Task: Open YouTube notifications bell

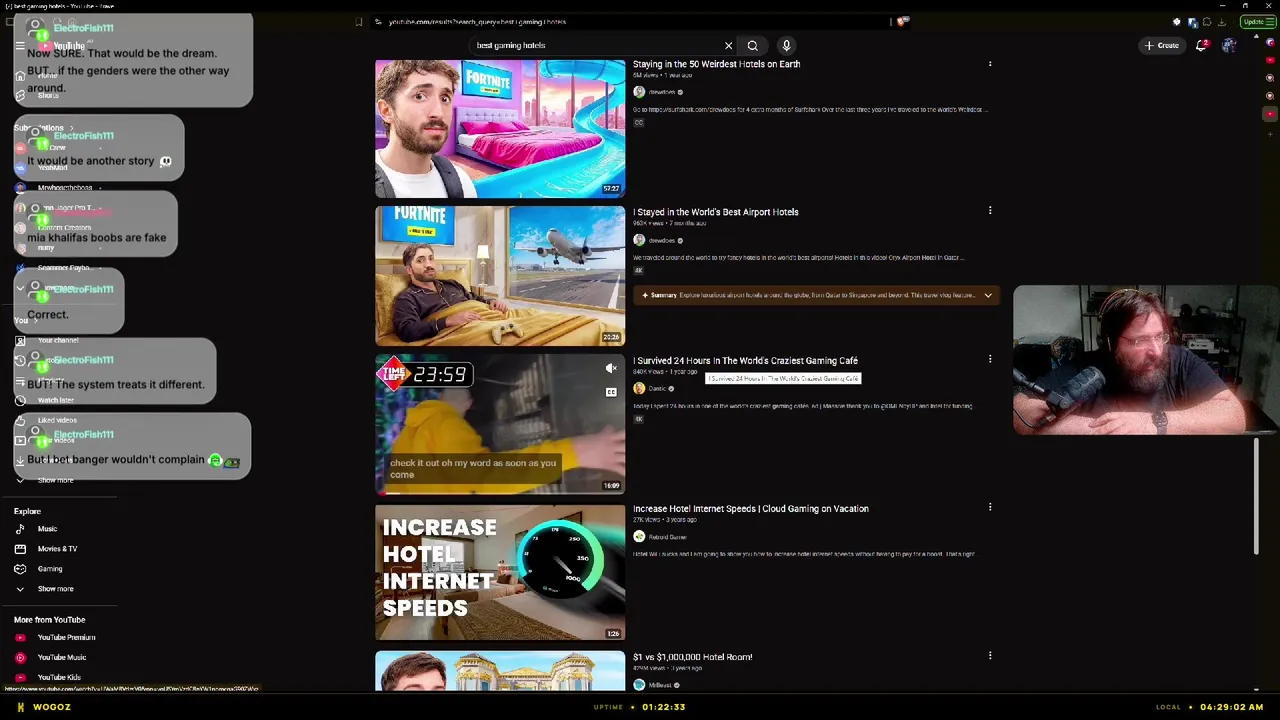Action: pyautogui.click(x=1201, y=45)
